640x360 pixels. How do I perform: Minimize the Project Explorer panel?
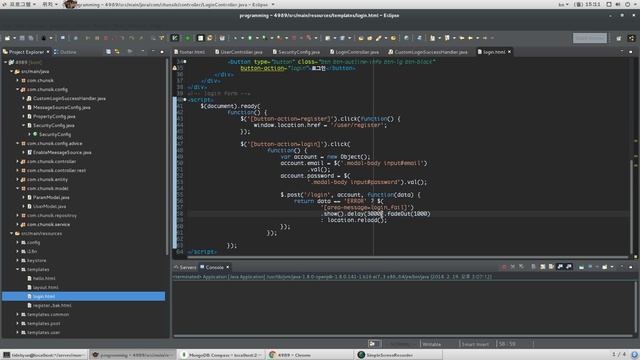tap(153, 52)
